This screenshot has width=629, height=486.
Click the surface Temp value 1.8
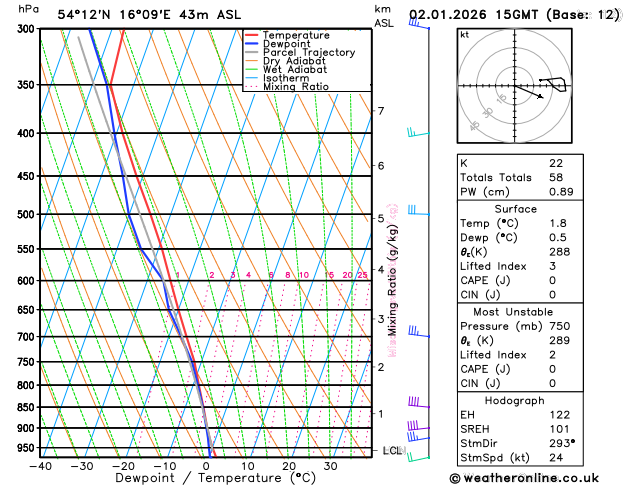click(558, 223)
